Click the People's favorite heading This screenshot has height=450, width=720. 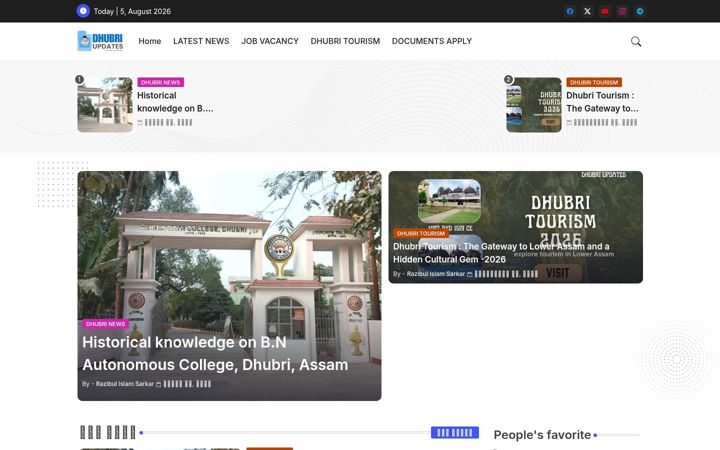(x=542, y=435)
